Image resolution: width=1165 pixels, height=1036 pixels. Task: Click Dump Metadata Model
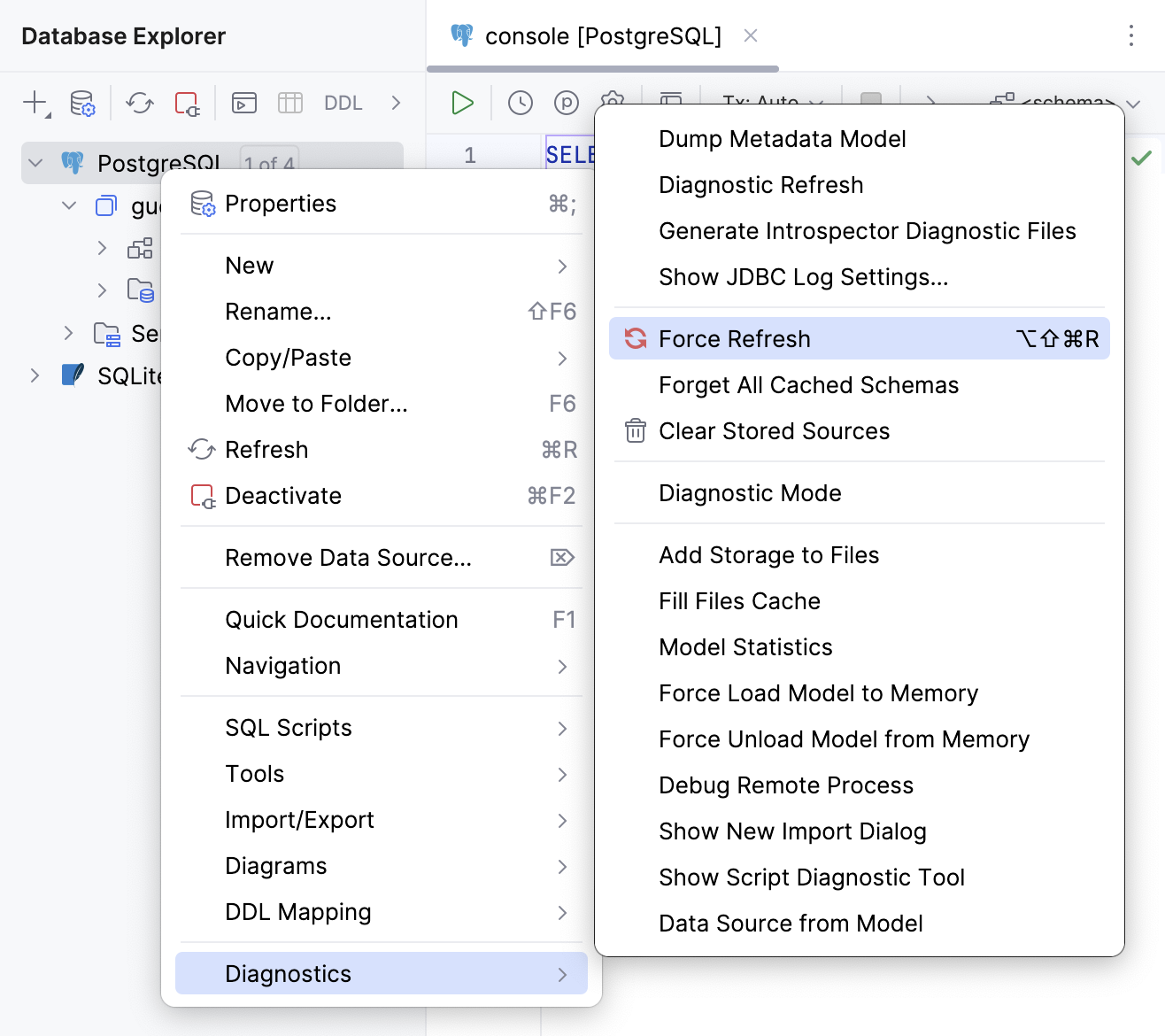click(782, 139)
